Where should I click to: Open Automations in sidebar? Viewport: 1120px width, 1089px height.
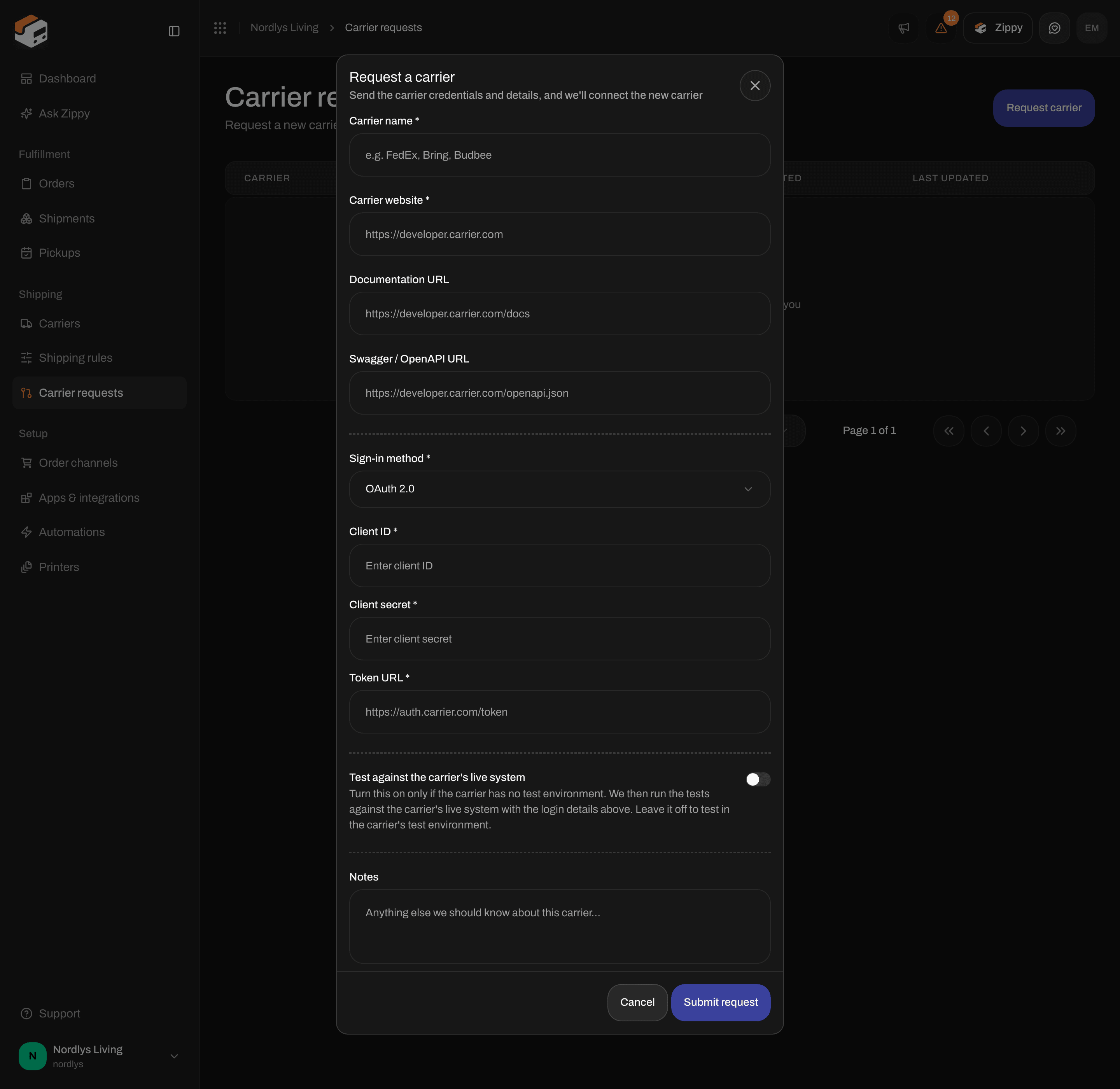100,532
